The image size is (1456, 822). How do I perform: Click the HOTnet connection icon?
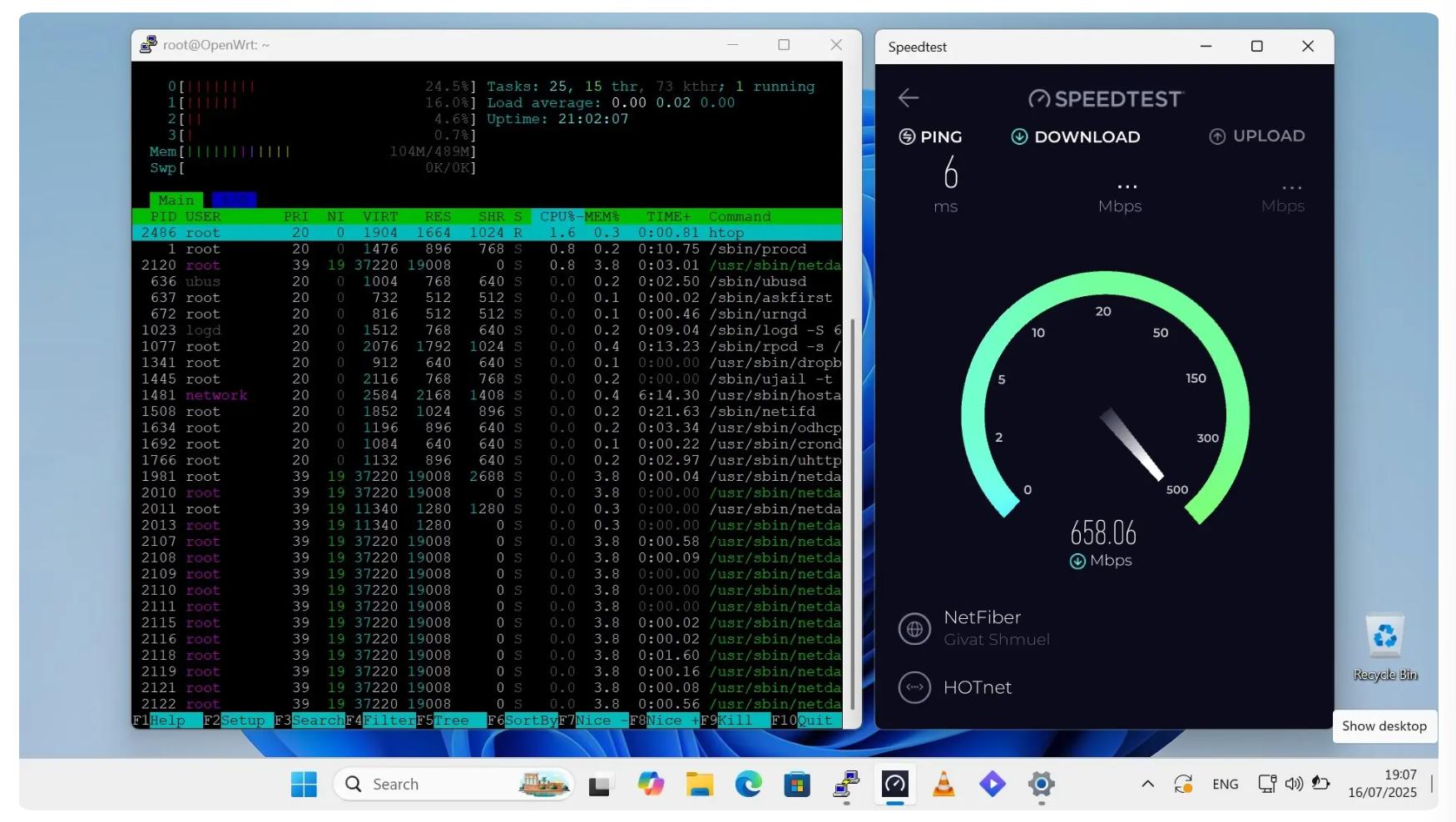(915, 687)
